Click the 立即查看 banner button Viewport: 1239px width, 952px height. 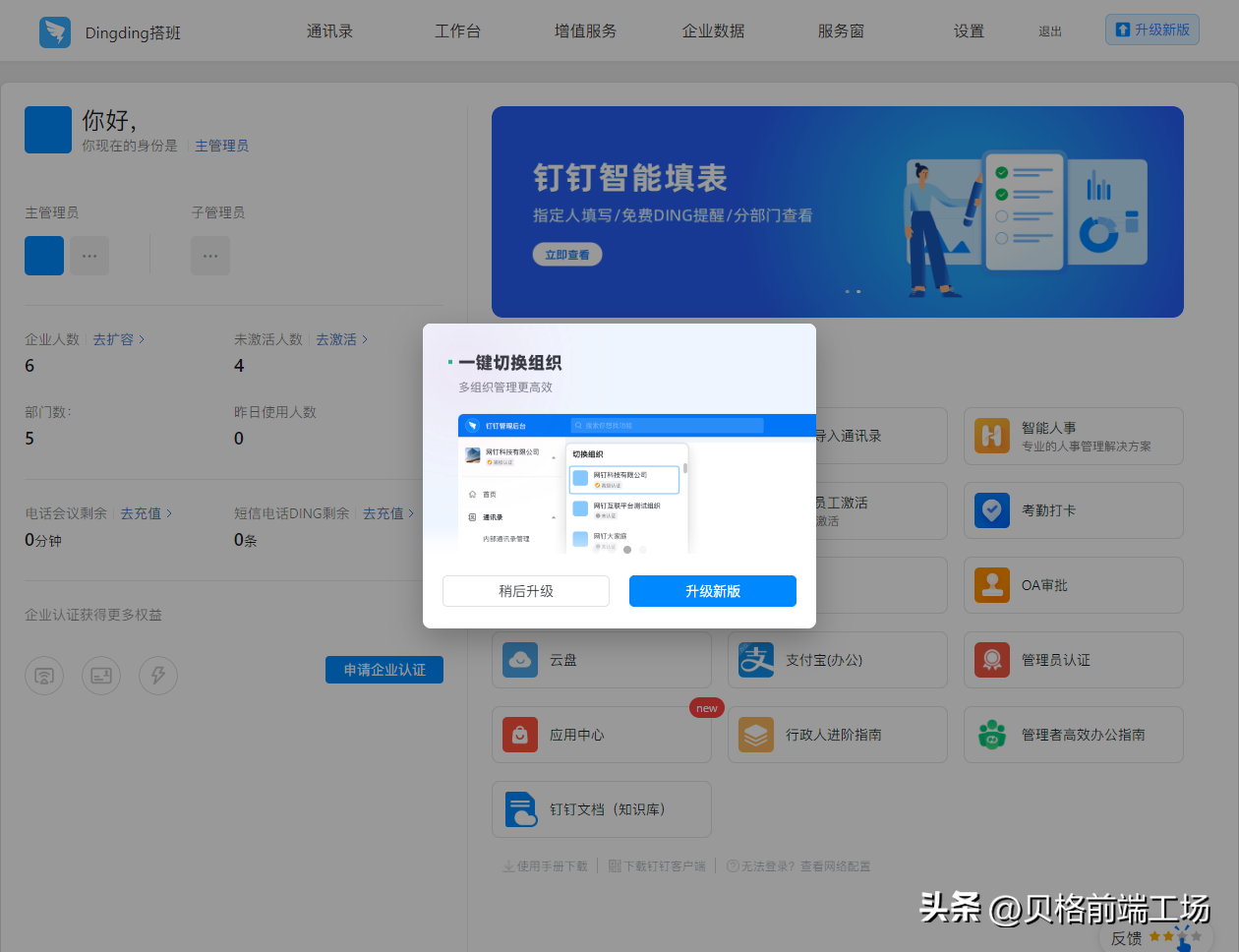pos(567,255)
